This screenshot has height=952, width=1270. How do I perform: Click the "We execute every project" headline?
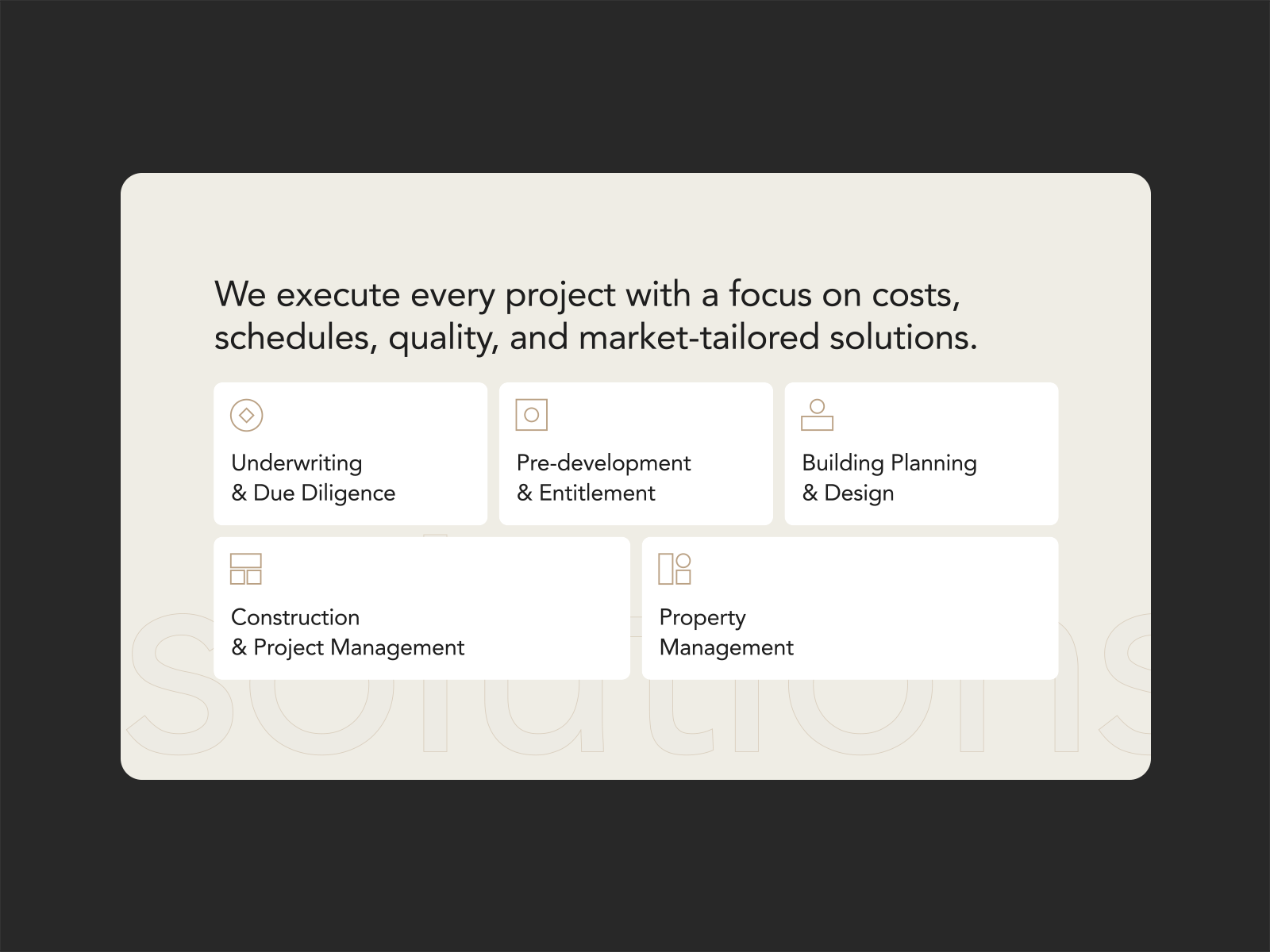pyautogui.click(x=587, y=295)
